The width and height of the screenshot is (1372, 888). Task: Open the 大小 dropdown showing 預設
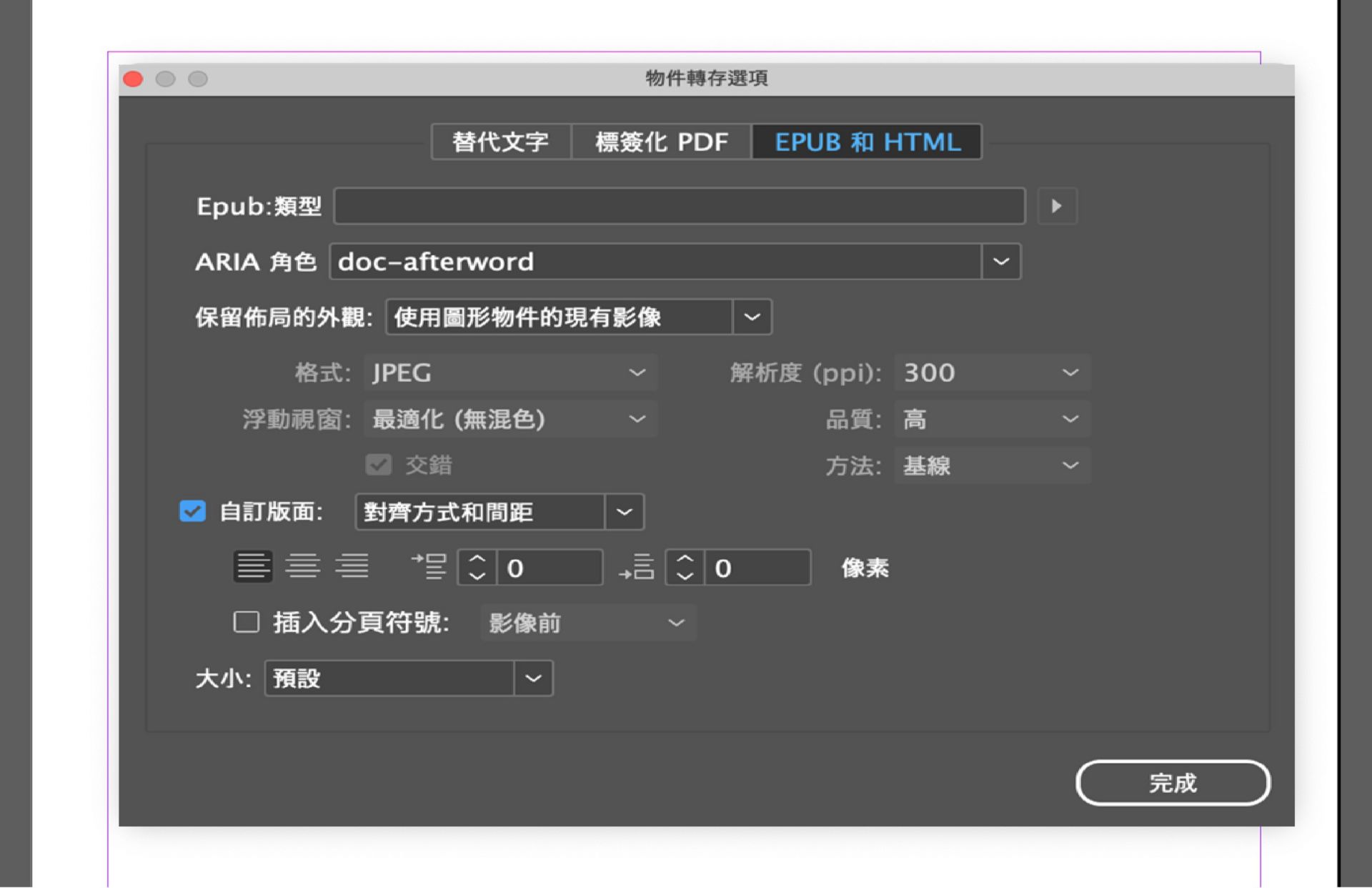[x=533, y=678]
